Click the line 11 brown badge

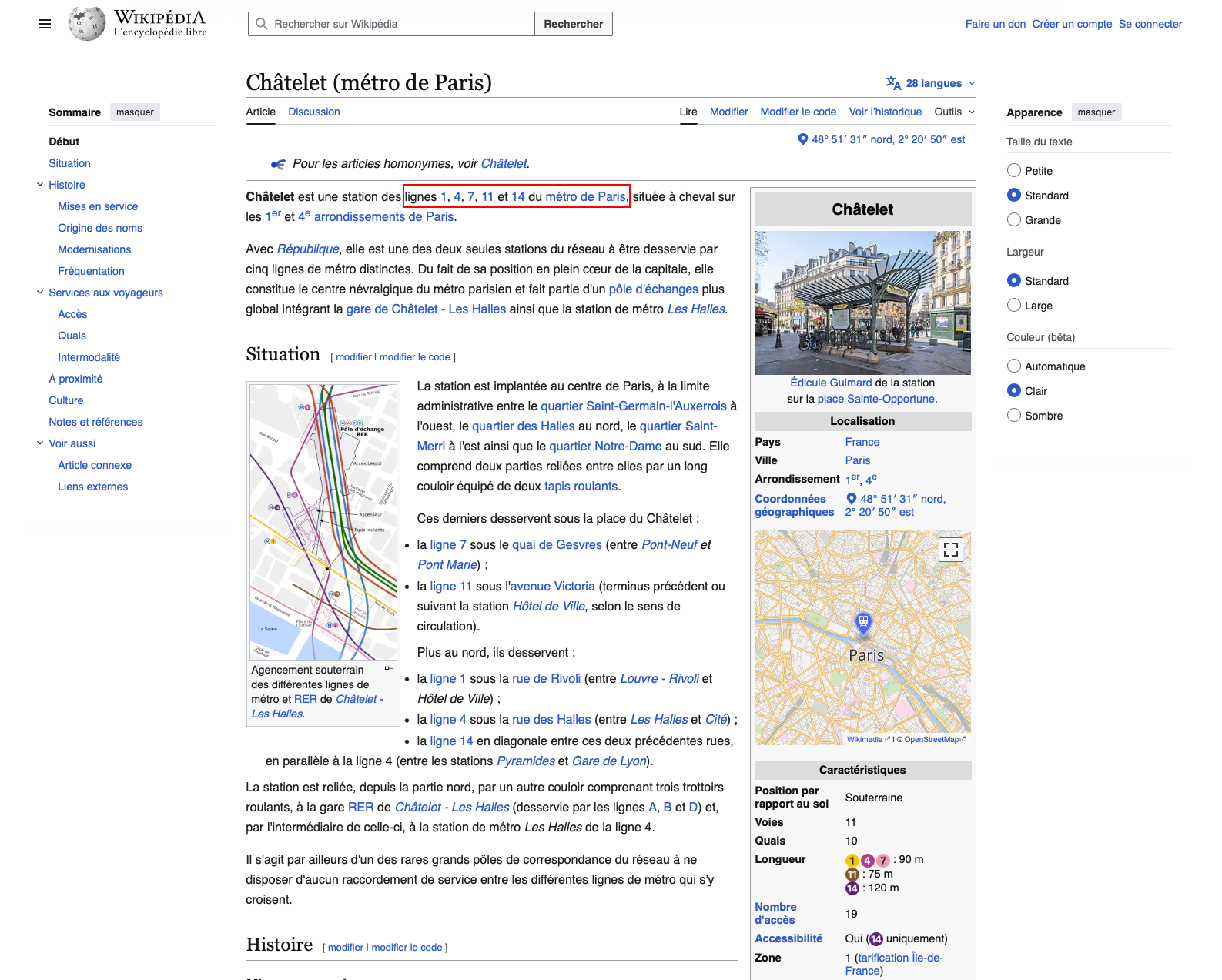point(852,875)
